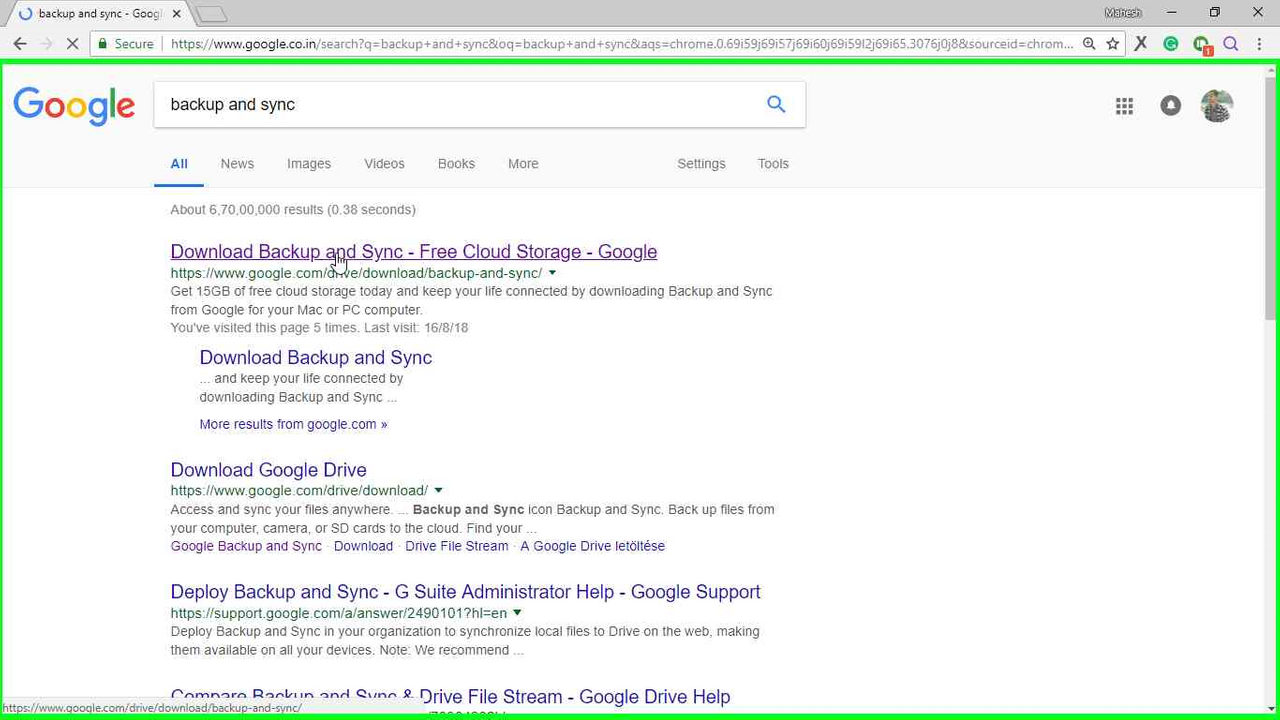This screenshot has width=1280, height=720.
Task: Select the All results tab
Action: pyautogui.click(x=179, y=164)
